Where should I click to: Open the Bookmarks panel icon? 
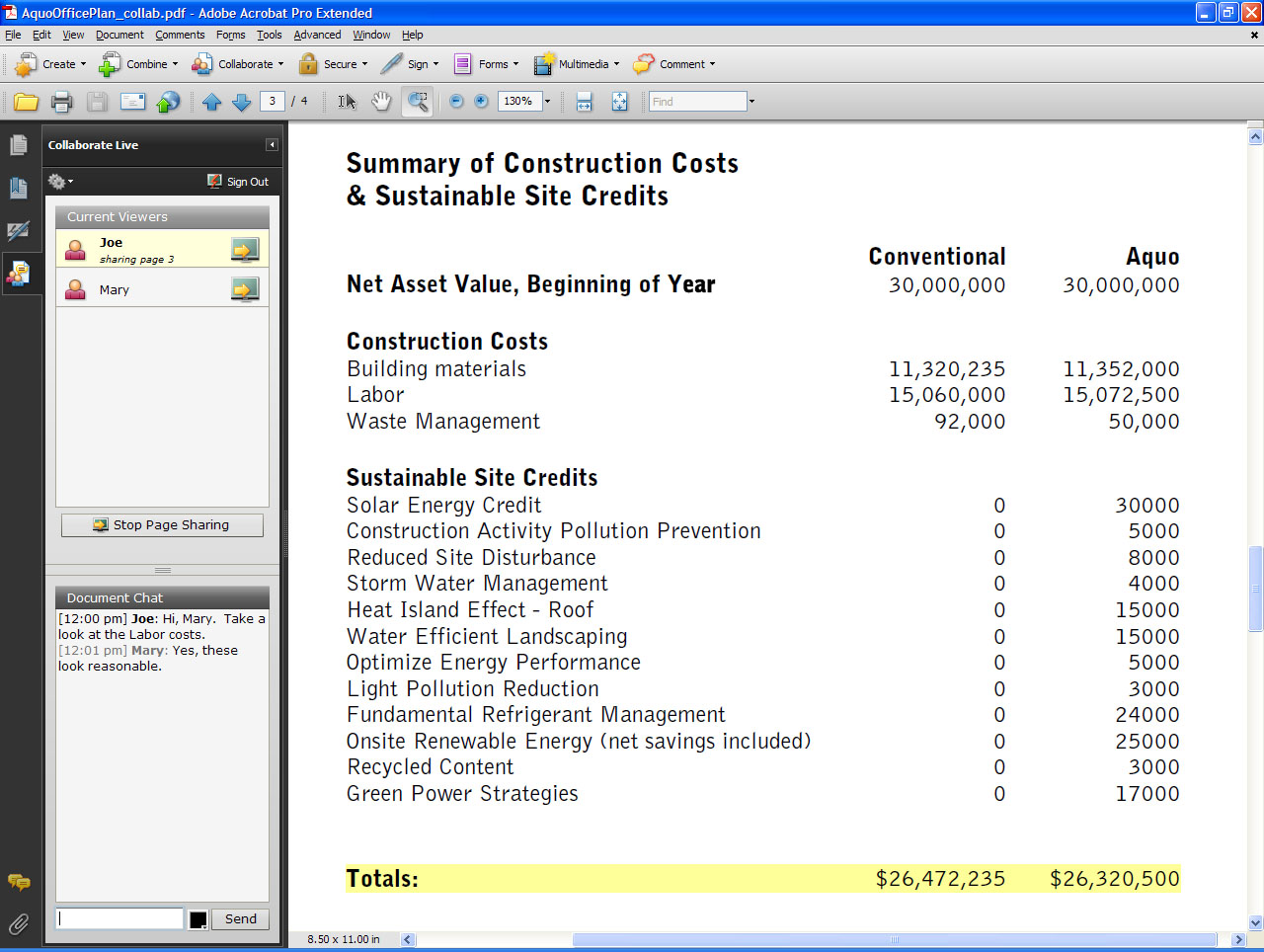(18, 188)
